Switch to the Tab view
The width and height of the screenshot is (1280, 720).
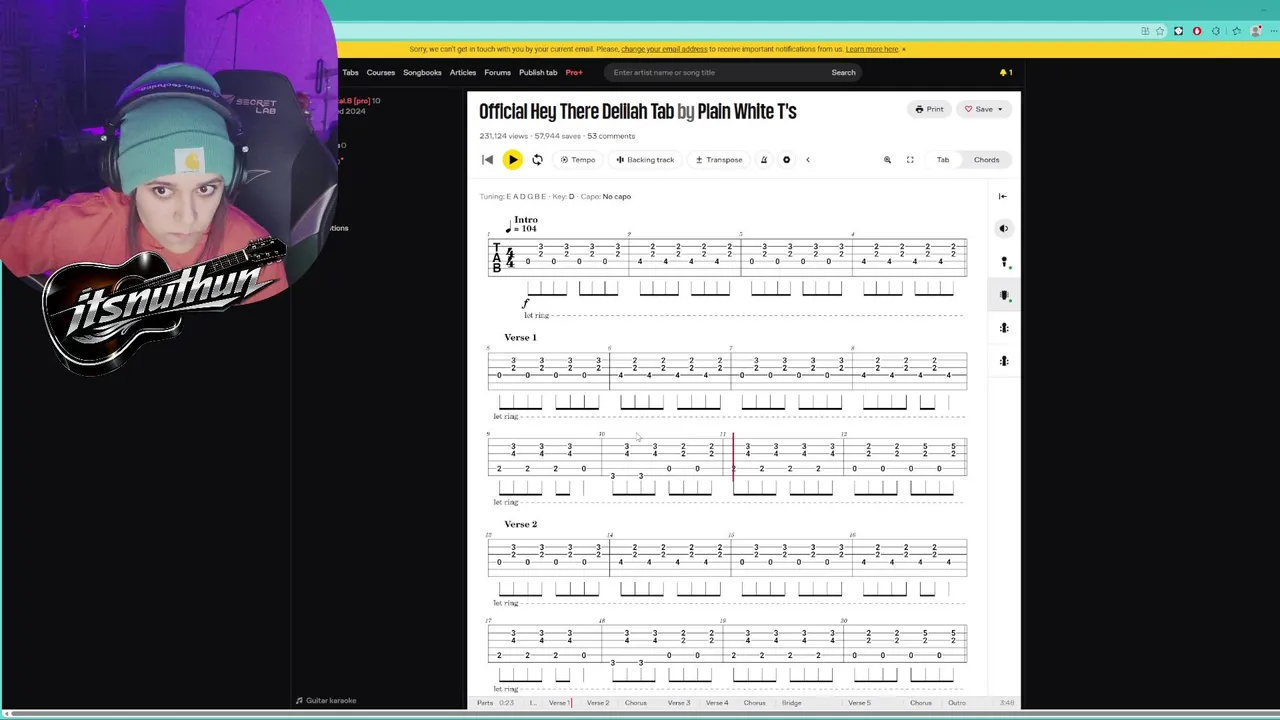tap(942, 160)
